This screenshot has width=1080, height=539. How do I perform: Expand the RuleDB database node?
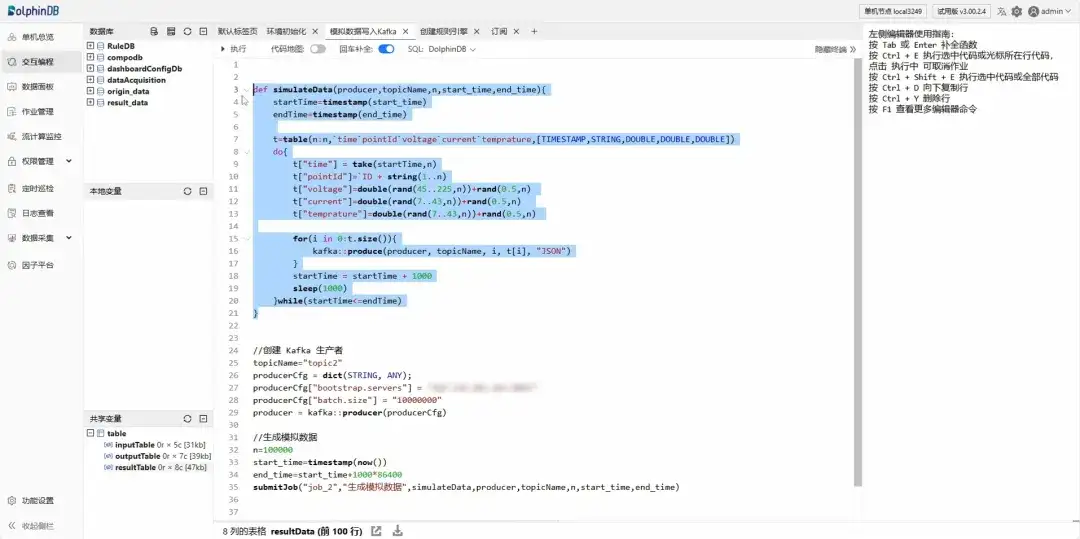[90, 45]
